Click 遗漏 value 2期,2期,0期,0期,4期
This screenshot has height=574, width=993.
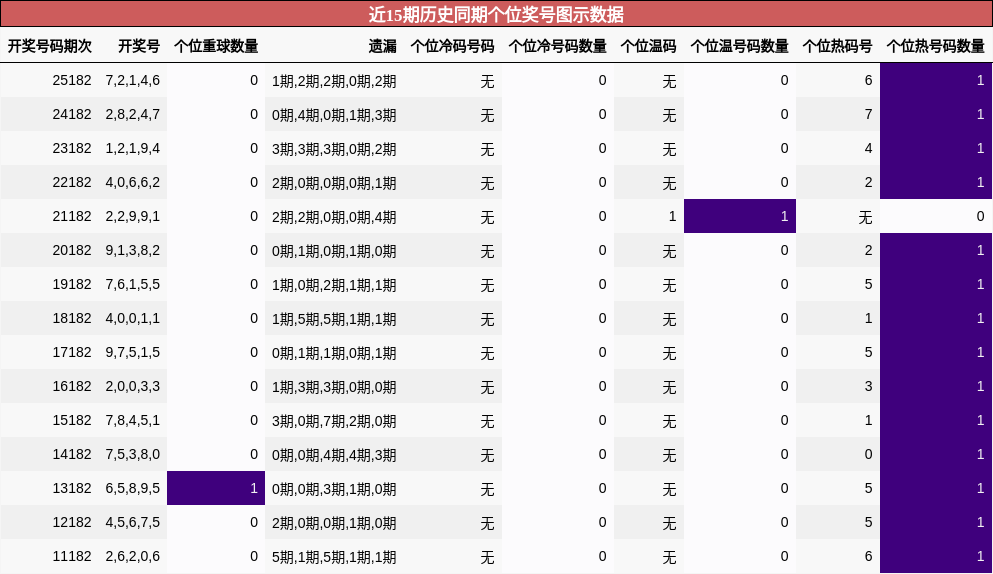point(334,217)
